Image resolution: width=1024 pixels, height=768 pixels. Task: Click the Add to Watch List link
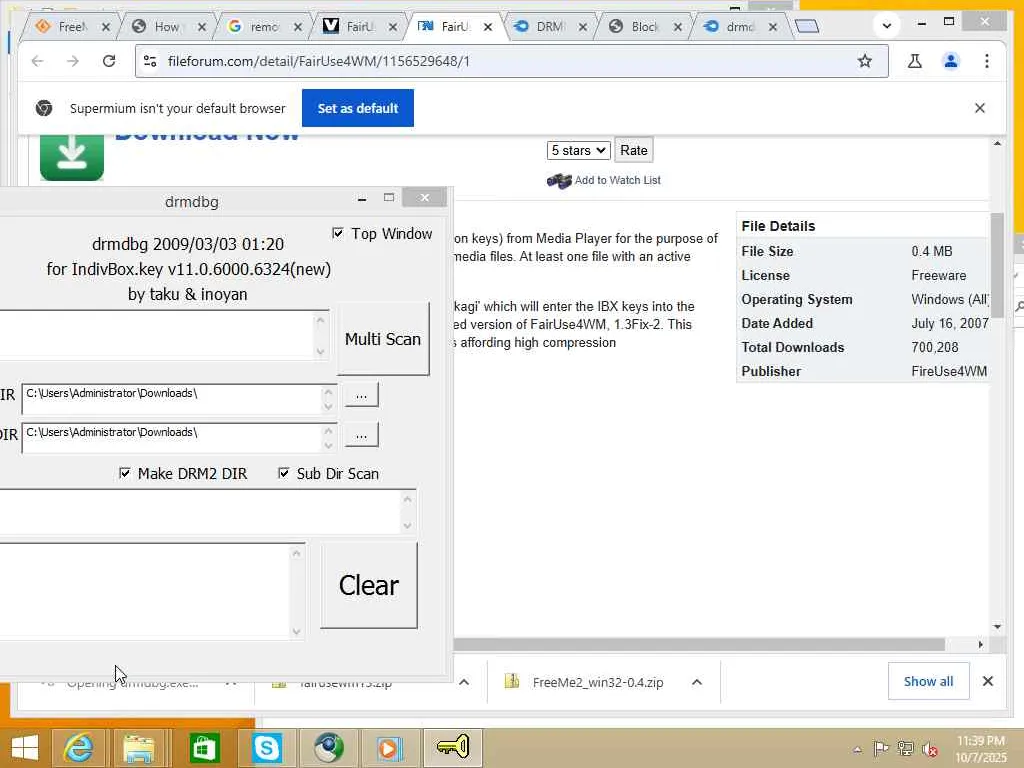(x=617, y=180)
